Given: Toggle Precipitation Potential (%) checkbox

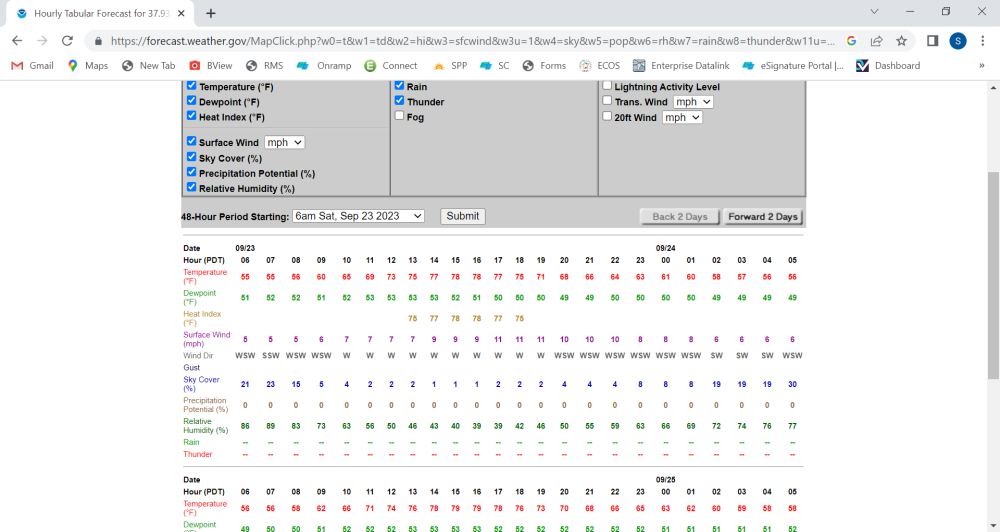Looking at the screenshot, I should pyautogui.click(x=191, y=172).
